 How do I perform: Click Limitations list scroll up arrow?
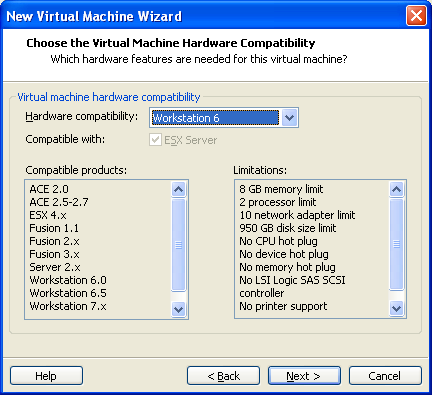click(396, 189)
